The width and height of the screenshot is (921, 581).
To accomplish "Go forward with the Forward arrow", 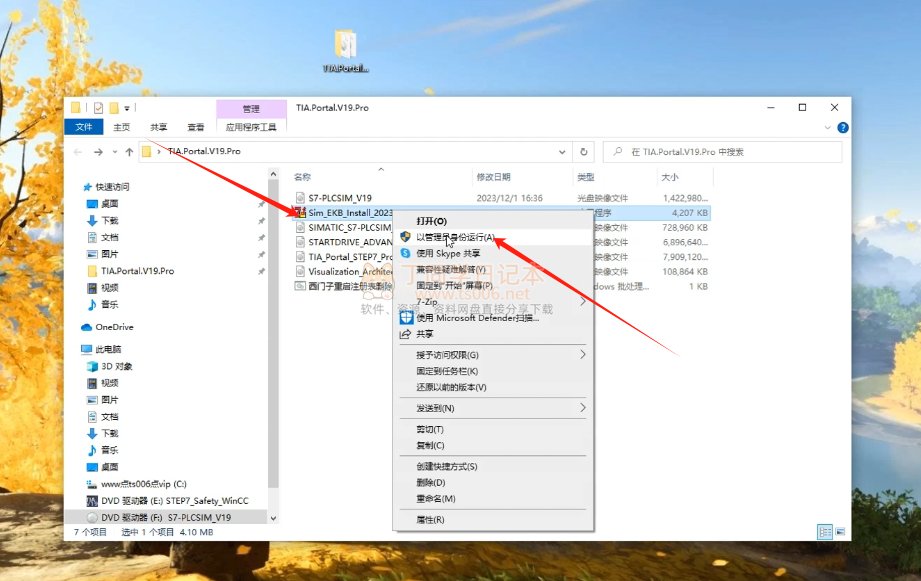I will tap(98, 152).
